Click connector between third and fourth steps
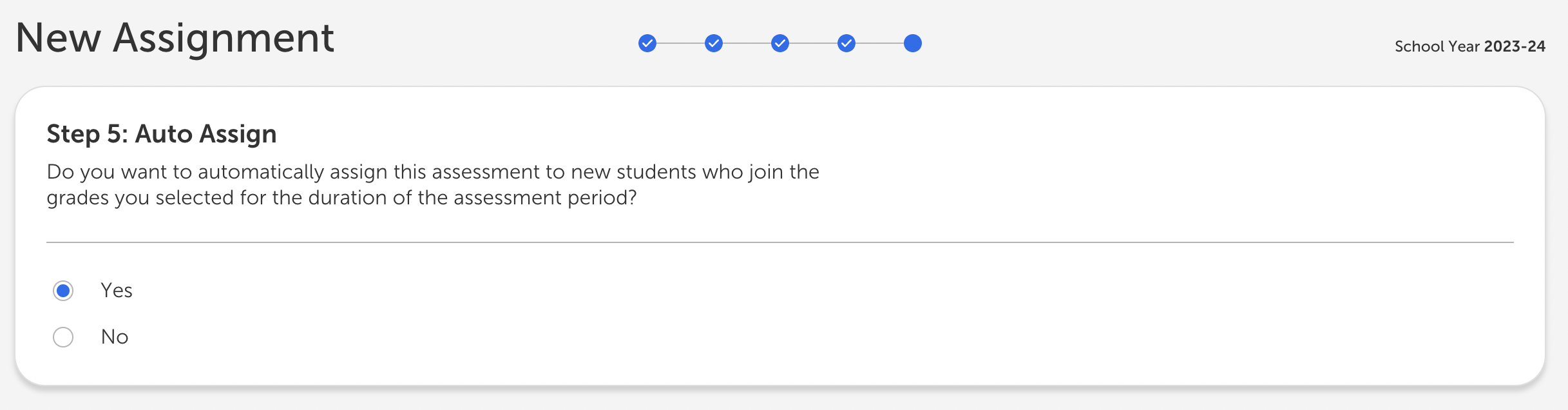This screenshot has height=410, width=1568. point(813,43)
